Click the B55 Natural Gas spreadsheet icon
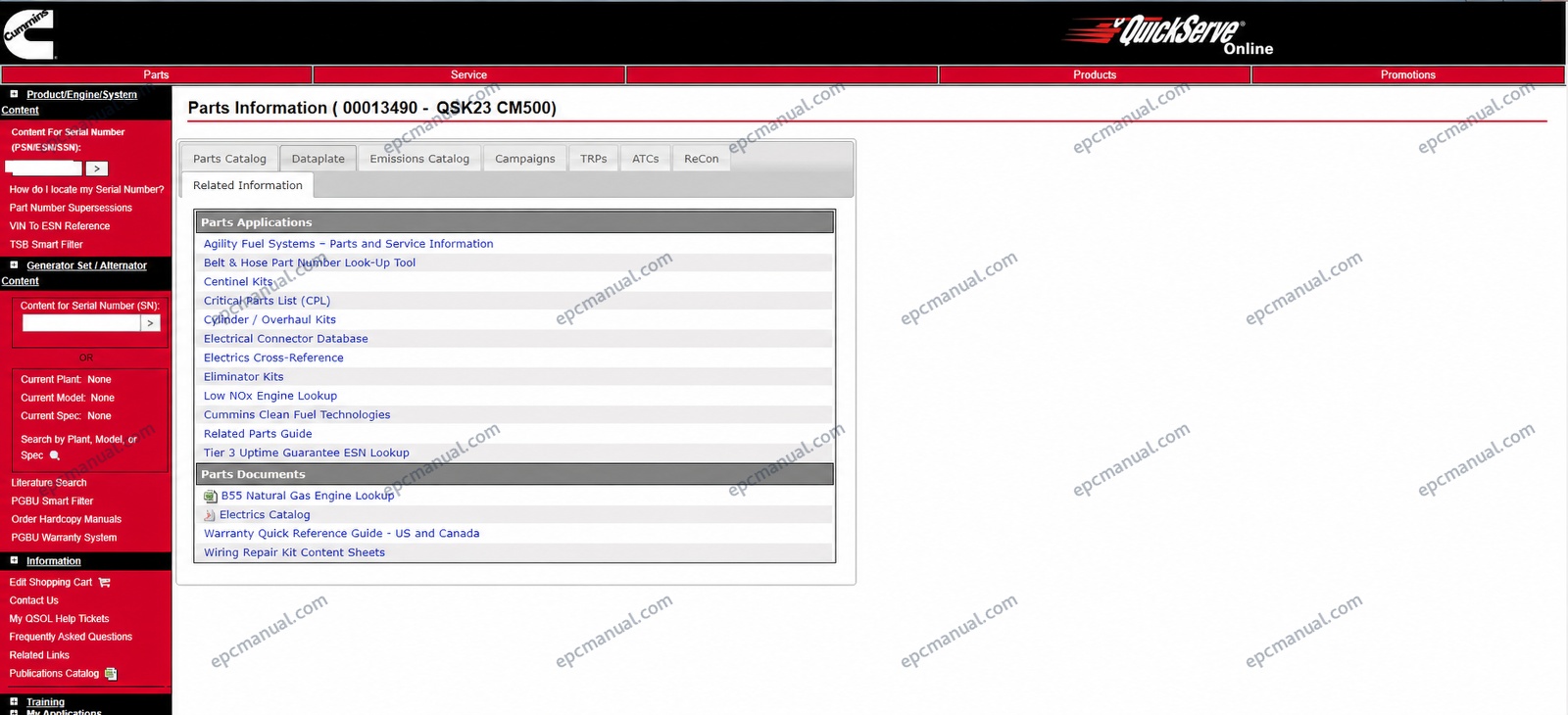 tap(210, 497)
